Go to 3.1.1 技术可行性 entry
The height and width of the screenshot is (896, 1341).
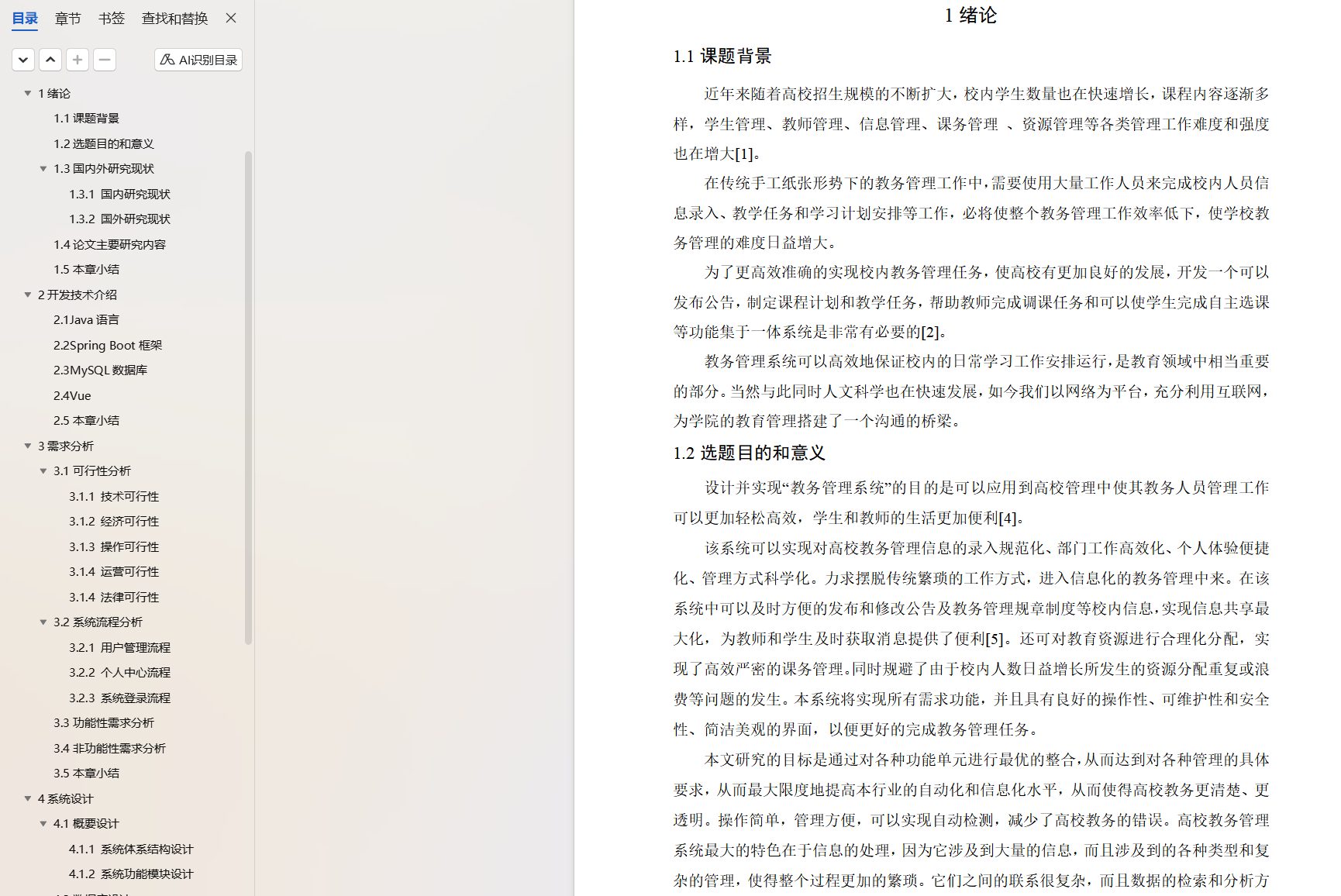click(x=114, y=496)
